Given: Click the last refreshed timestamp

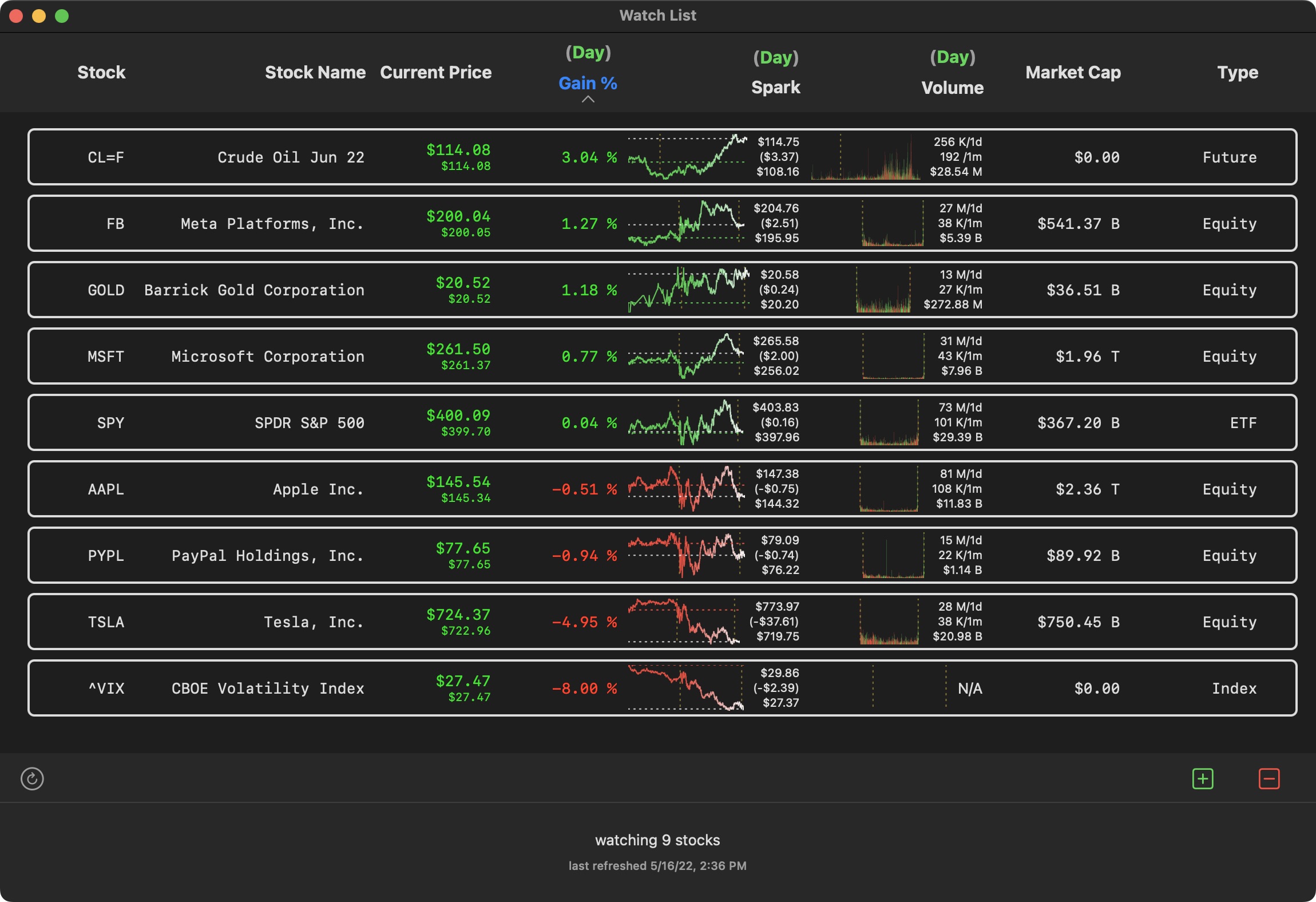Looking at the screenshot, I should [x=657, y=866].
